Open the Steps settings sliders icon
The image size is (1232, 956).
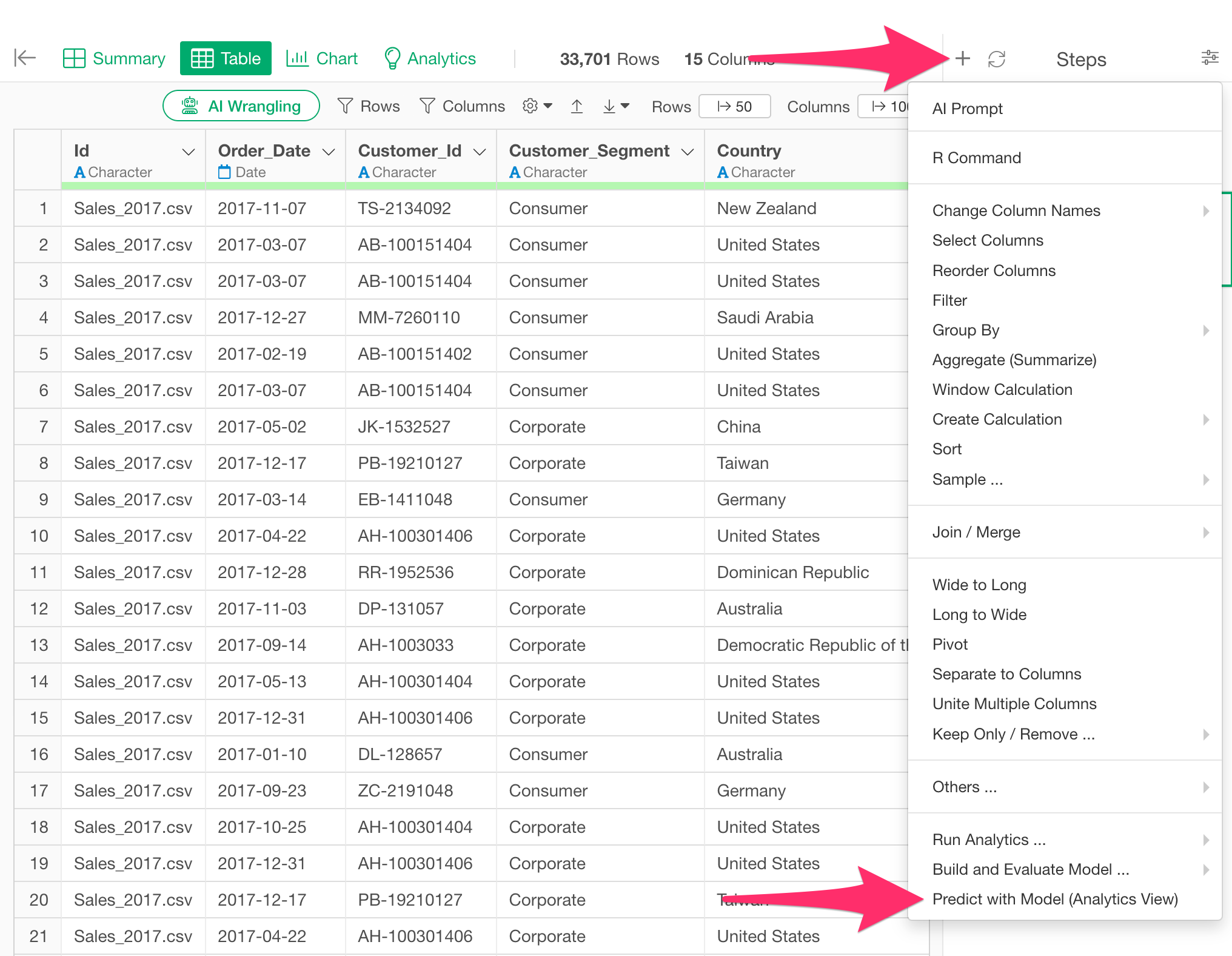1210,58
